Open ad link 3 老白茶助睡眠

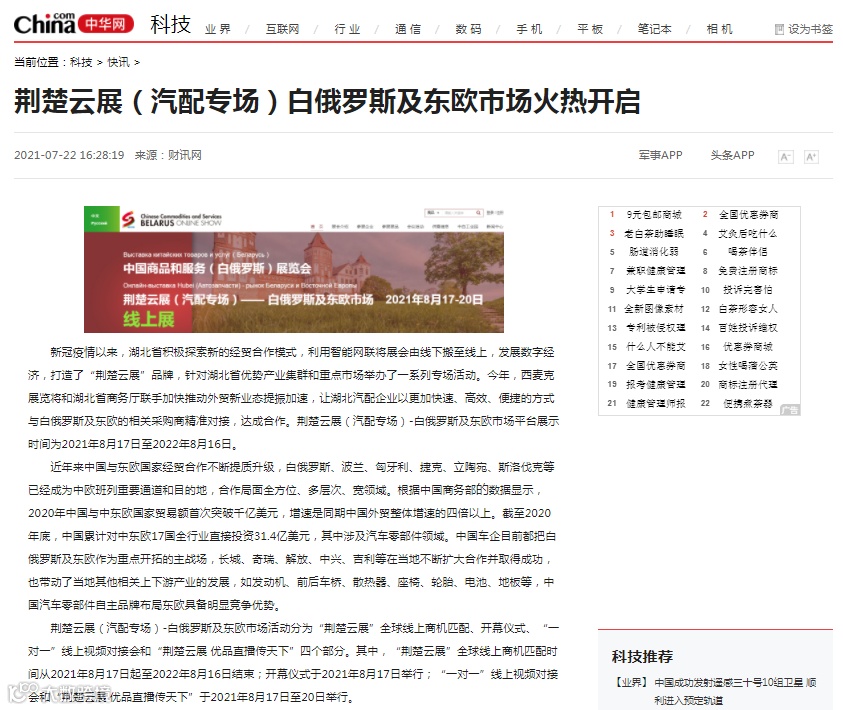click(x=654, y=233)
